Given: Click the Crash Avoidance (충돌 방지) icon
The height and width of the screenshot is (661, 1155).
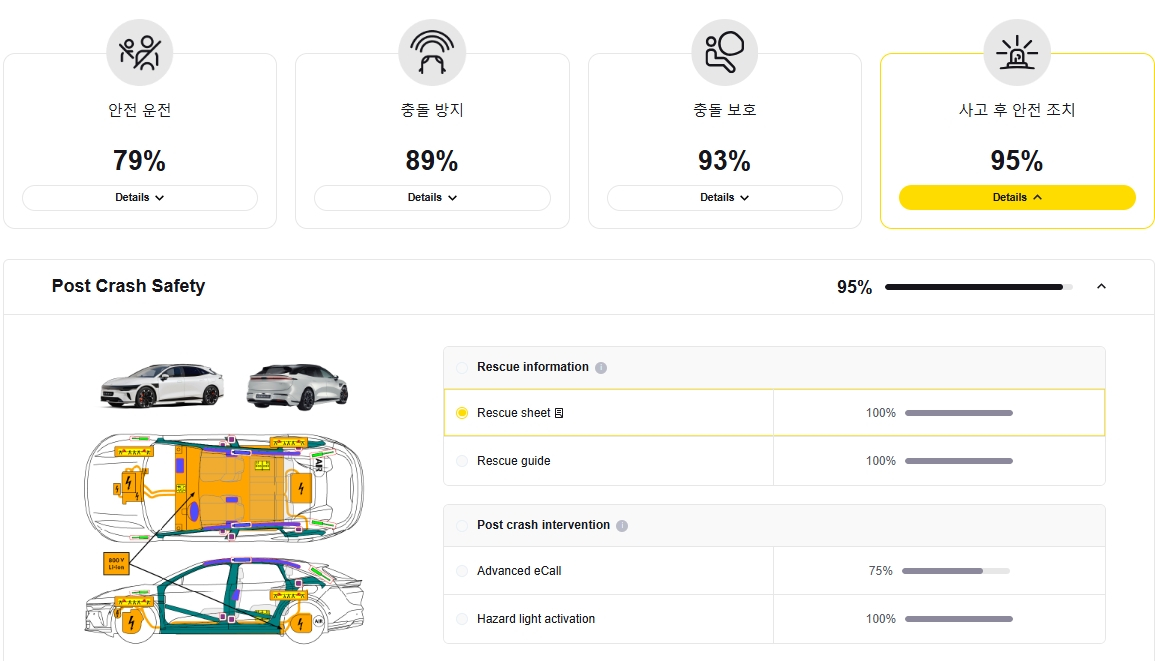Looking at the screenshot, I should click(x=432, y=53).
